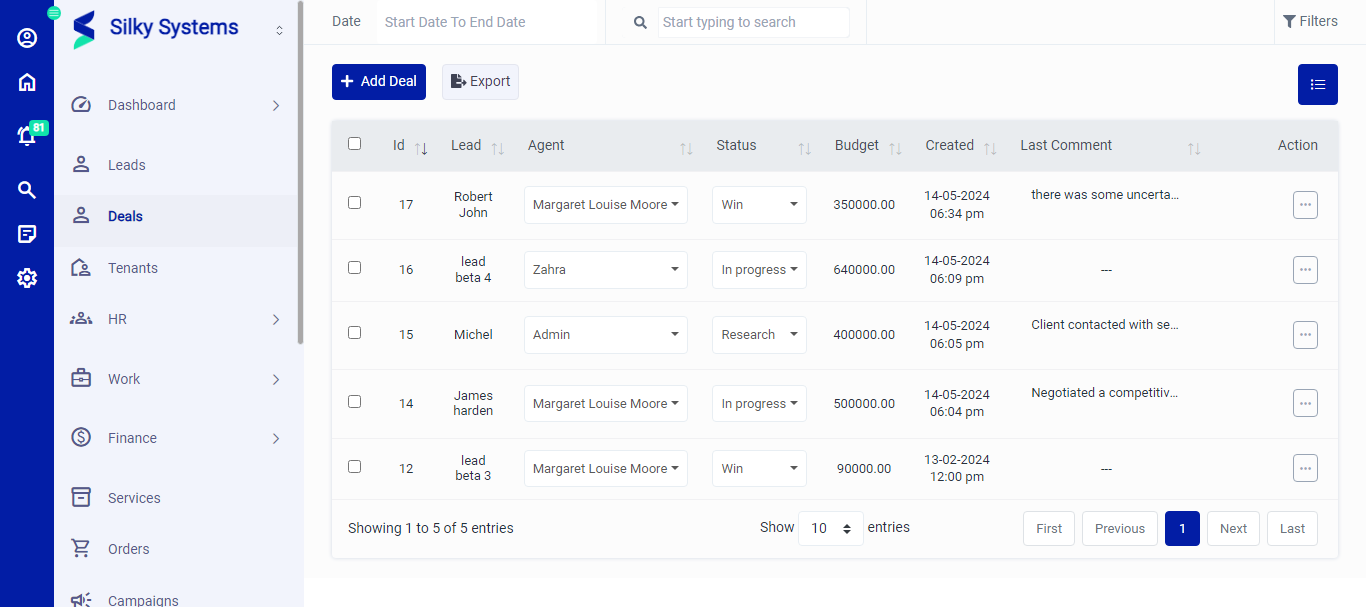
Task: Click the user profile icon in sidebar
Action: coord(27,38)
